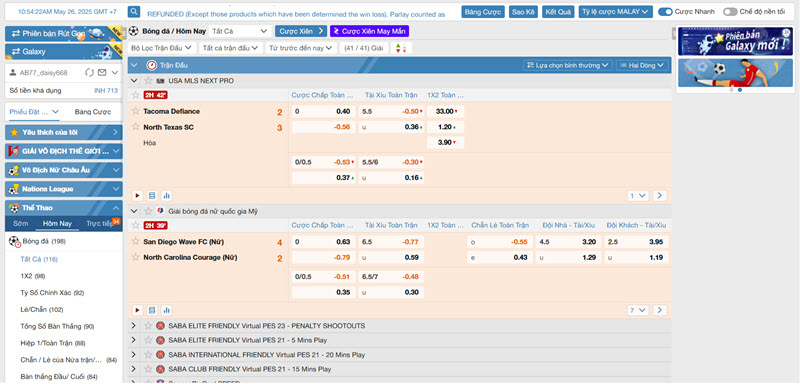Viewport: 800px width, 384px height.
Task: Click the odds sort up/down arrows icon
Action: tap(401, 48)
